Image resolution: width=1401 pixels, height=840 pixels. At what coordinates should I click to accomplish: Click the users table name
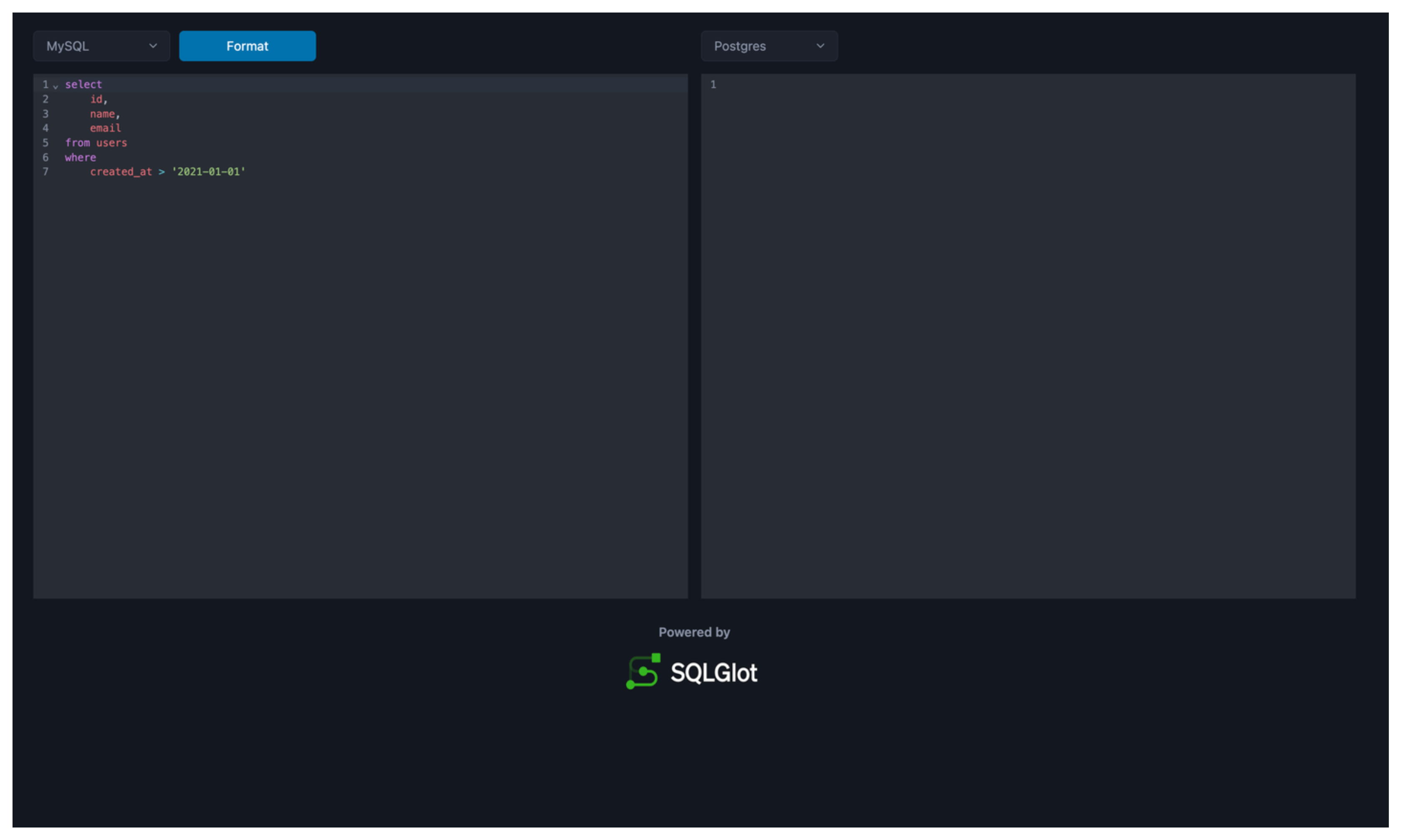(x=111, y=143)
